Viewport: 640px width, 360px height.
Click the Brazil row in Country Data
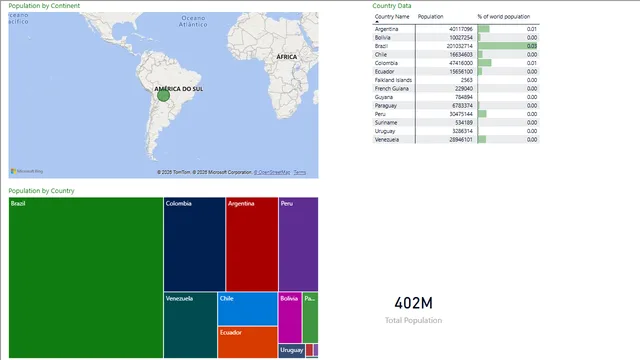point(456,46)
